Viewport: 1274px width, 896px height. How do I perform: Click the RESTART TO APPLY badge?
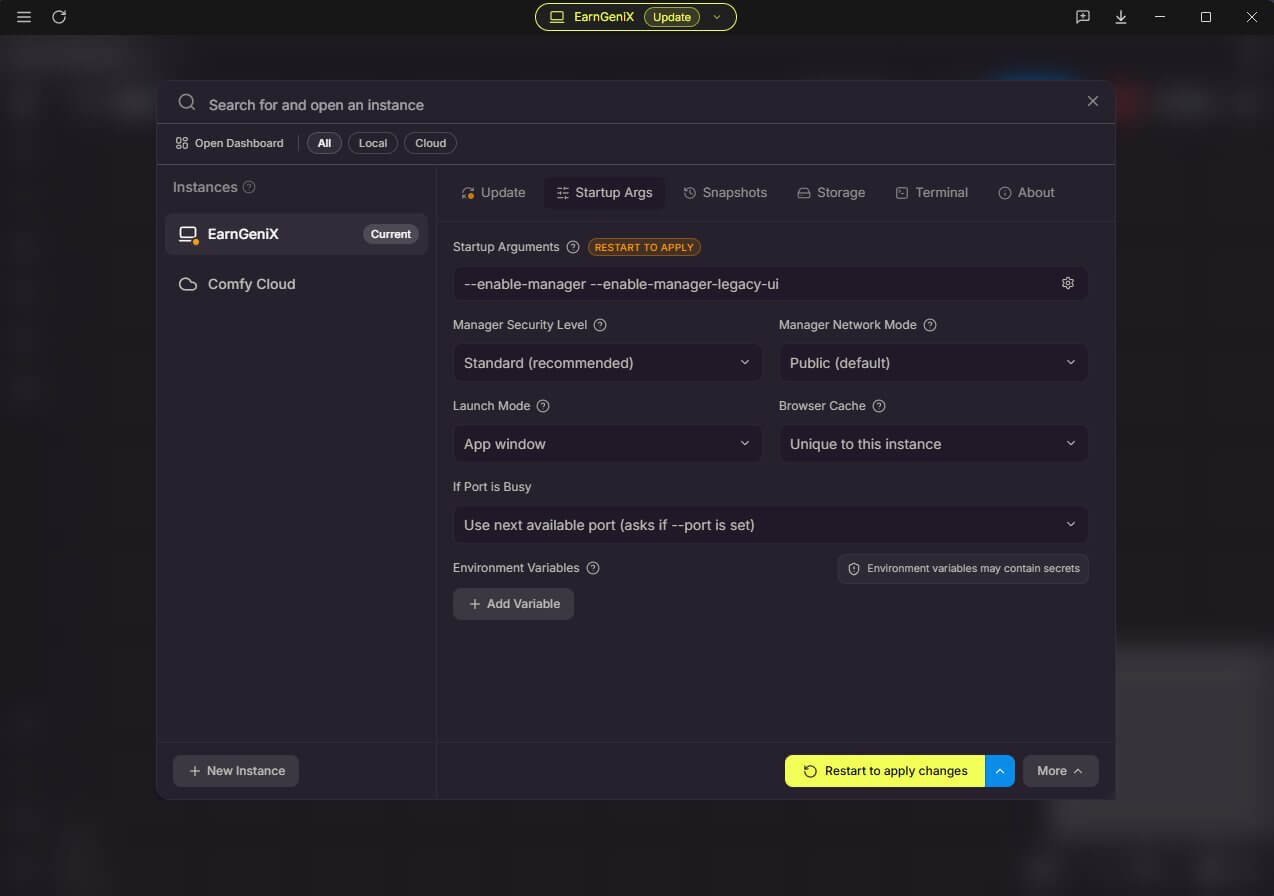coord(644,247)
